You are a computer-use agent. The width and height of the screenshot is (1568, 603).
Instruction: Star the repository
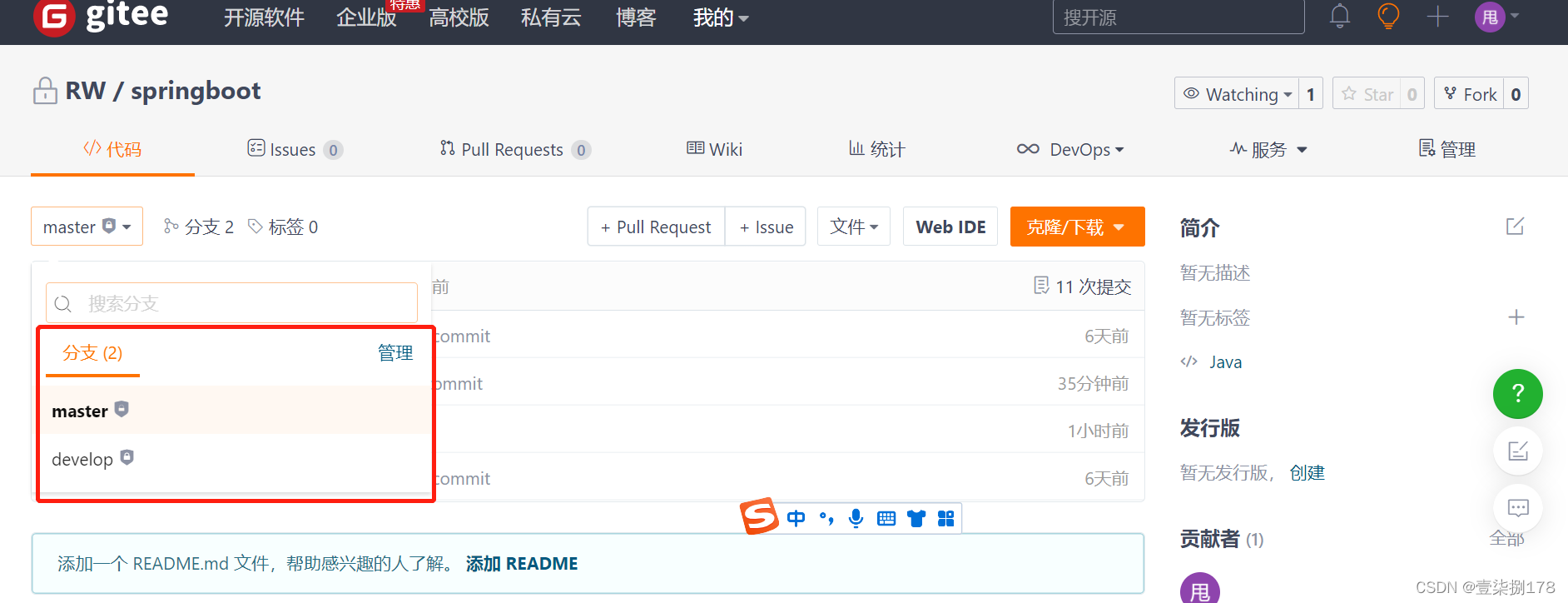1367,94
